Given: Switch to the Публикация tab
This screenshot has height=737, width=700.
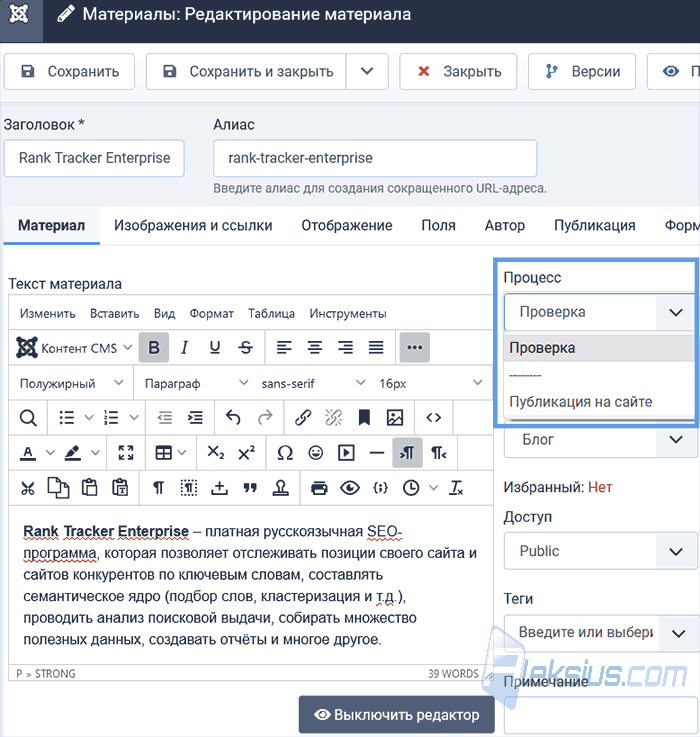Looking at the screenshot, I should (595, 225).
